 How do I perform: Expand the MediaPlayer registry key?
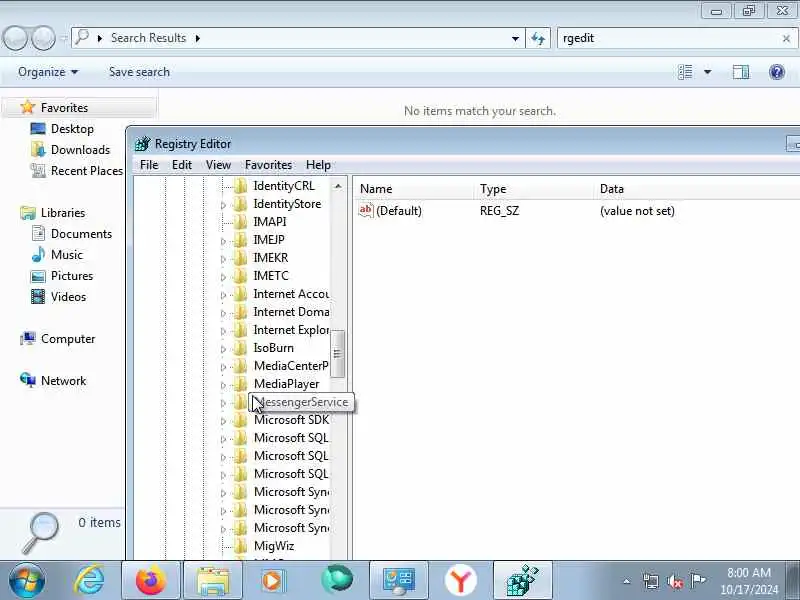coord(223,385)
